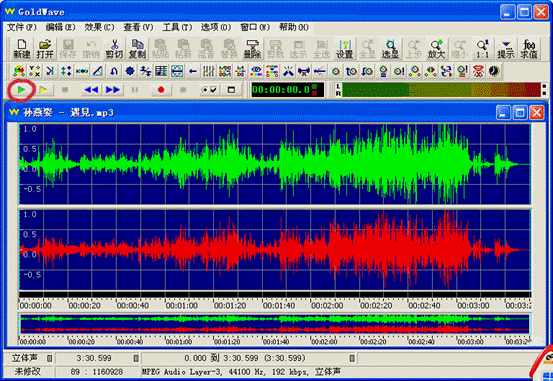The image size is (553, 381).
Task: Click the 求值 expression evaluator icon
Action: tap(529, 49)
